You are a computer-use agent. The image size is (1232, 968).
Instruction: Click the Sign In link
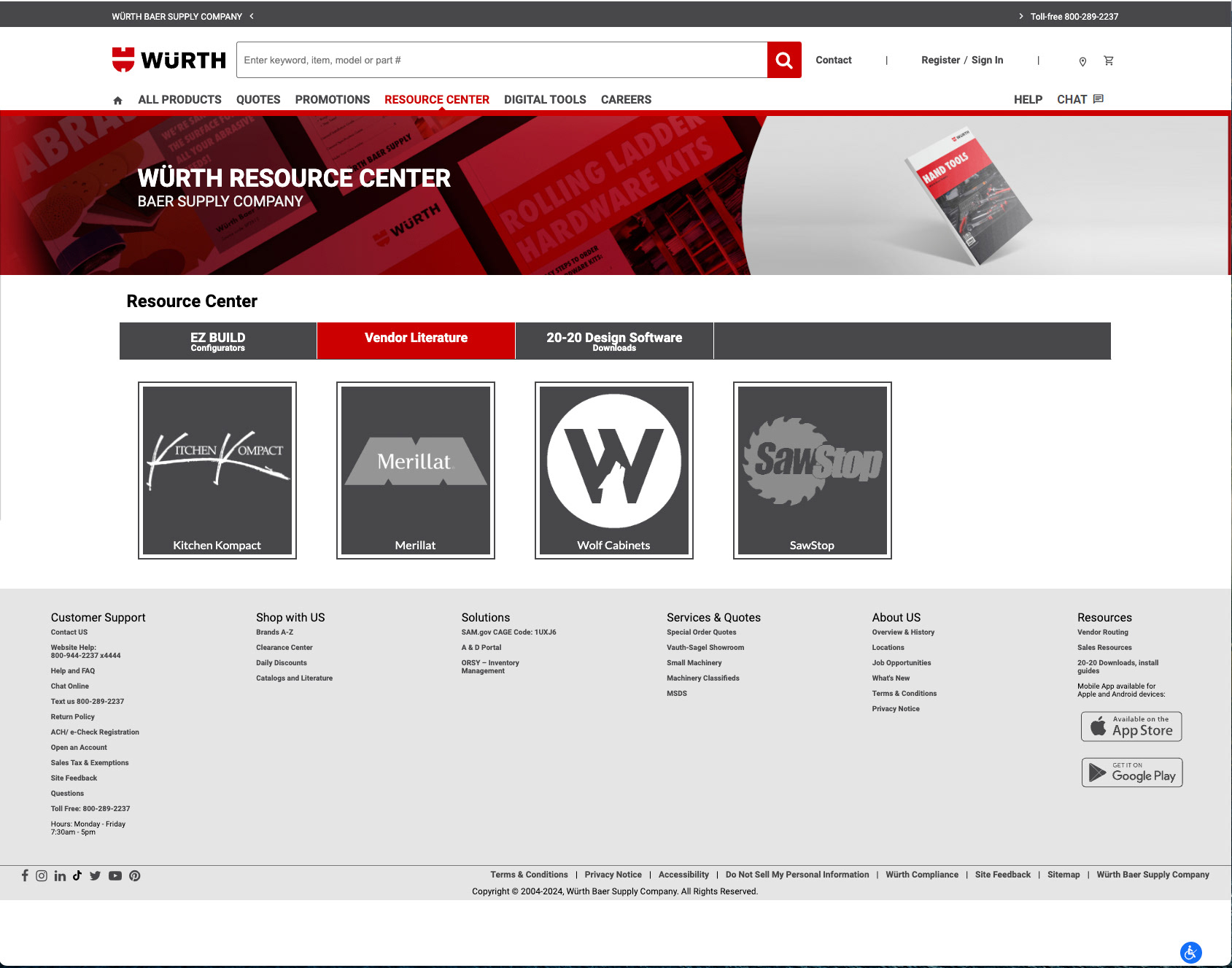pyautogui.click(x=987, y=60)
